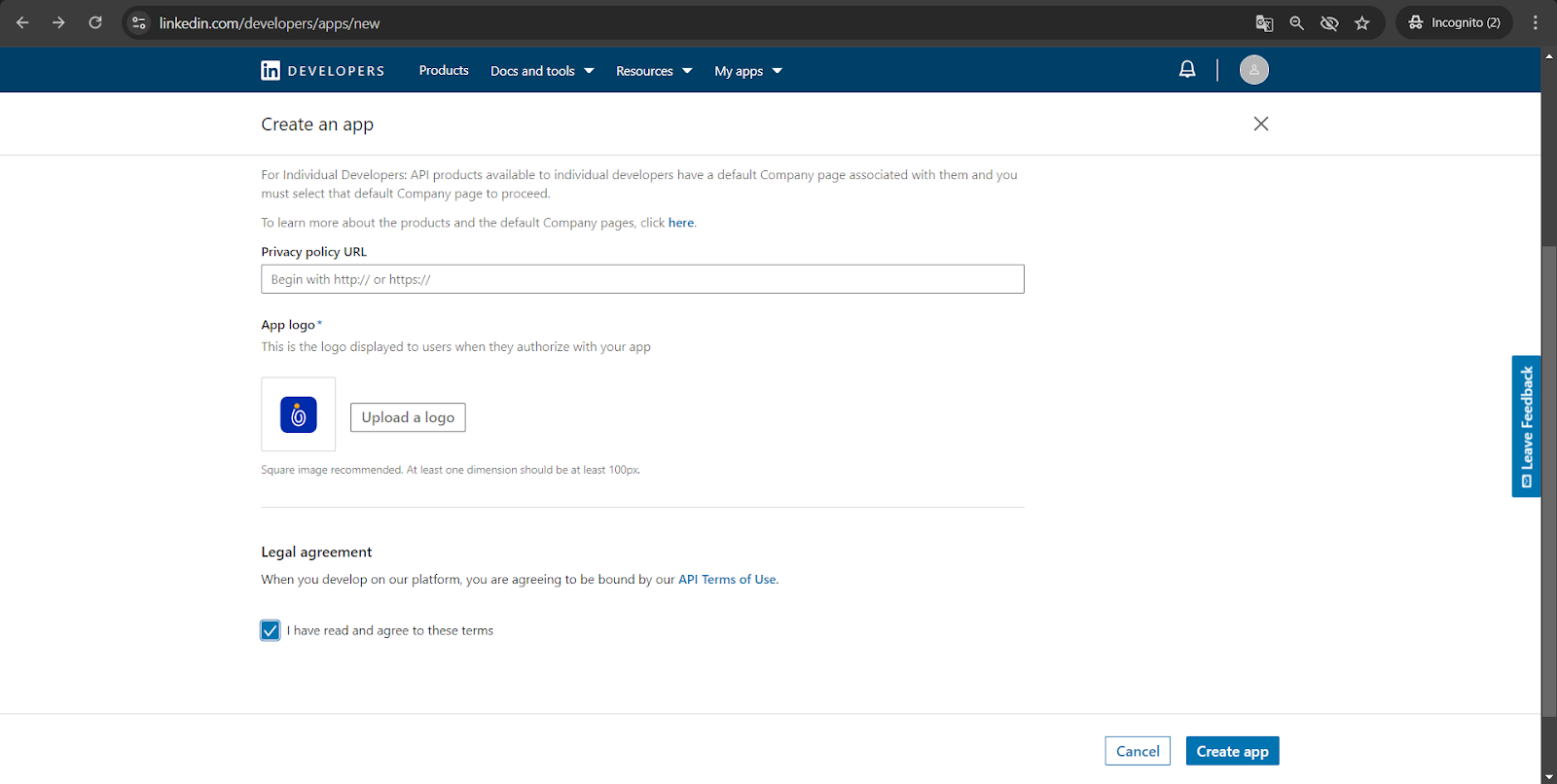Open the Incognito (2) profile indicator
1557x784 pixels.
click(x=1454, y=22)
